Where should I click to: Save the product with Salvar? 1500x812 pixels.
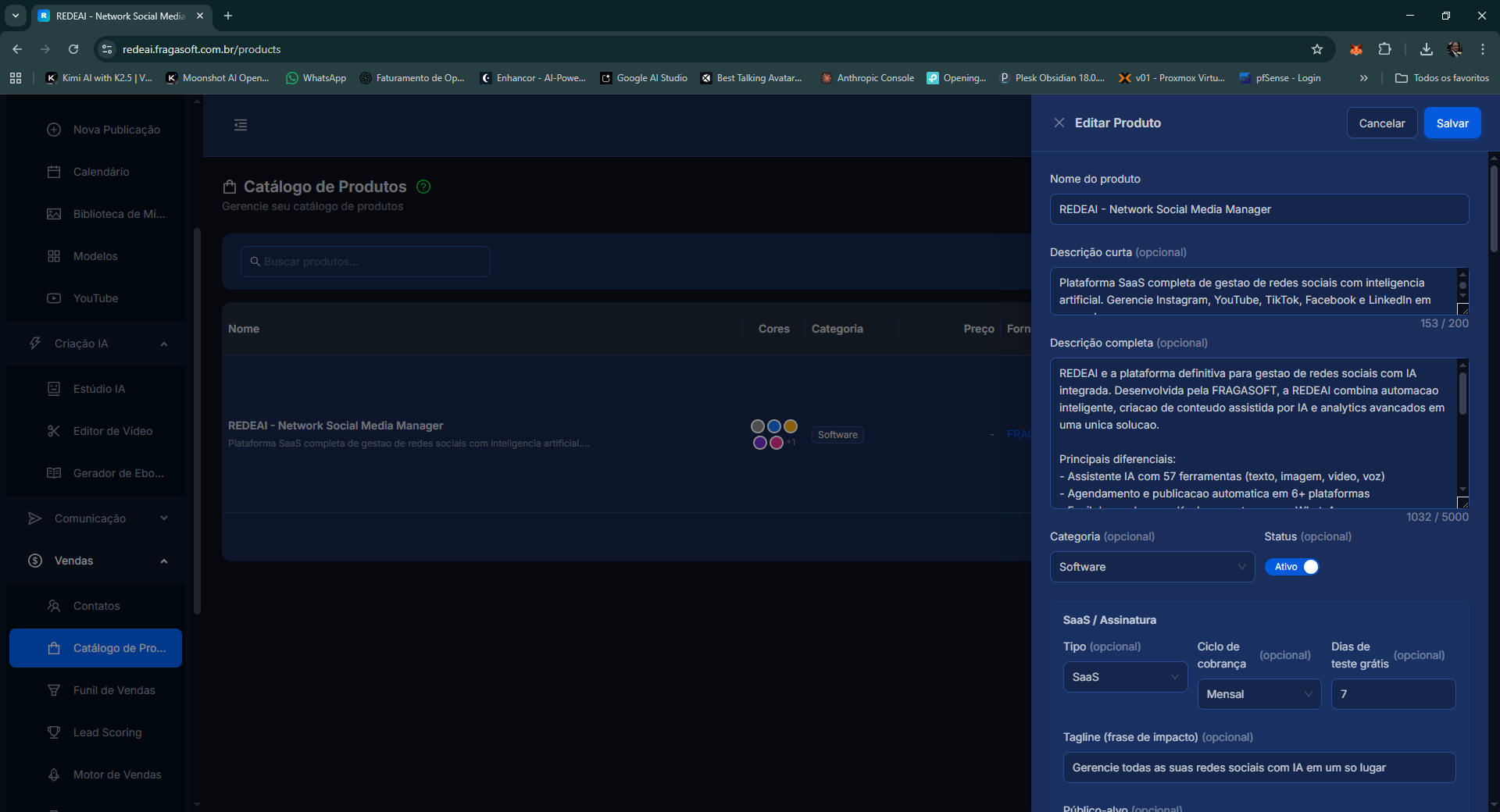point(1452,123)
